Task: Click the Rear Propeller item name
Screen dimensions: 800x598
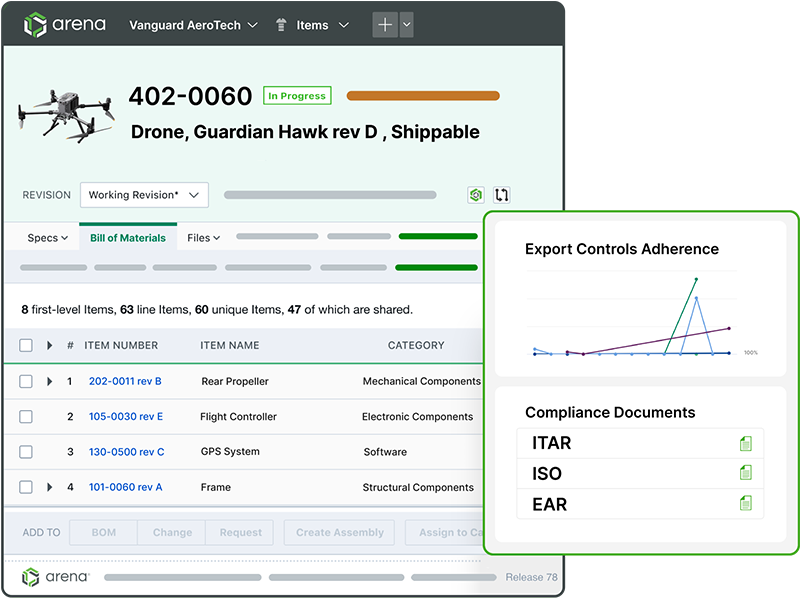Action: click(235, 381)
